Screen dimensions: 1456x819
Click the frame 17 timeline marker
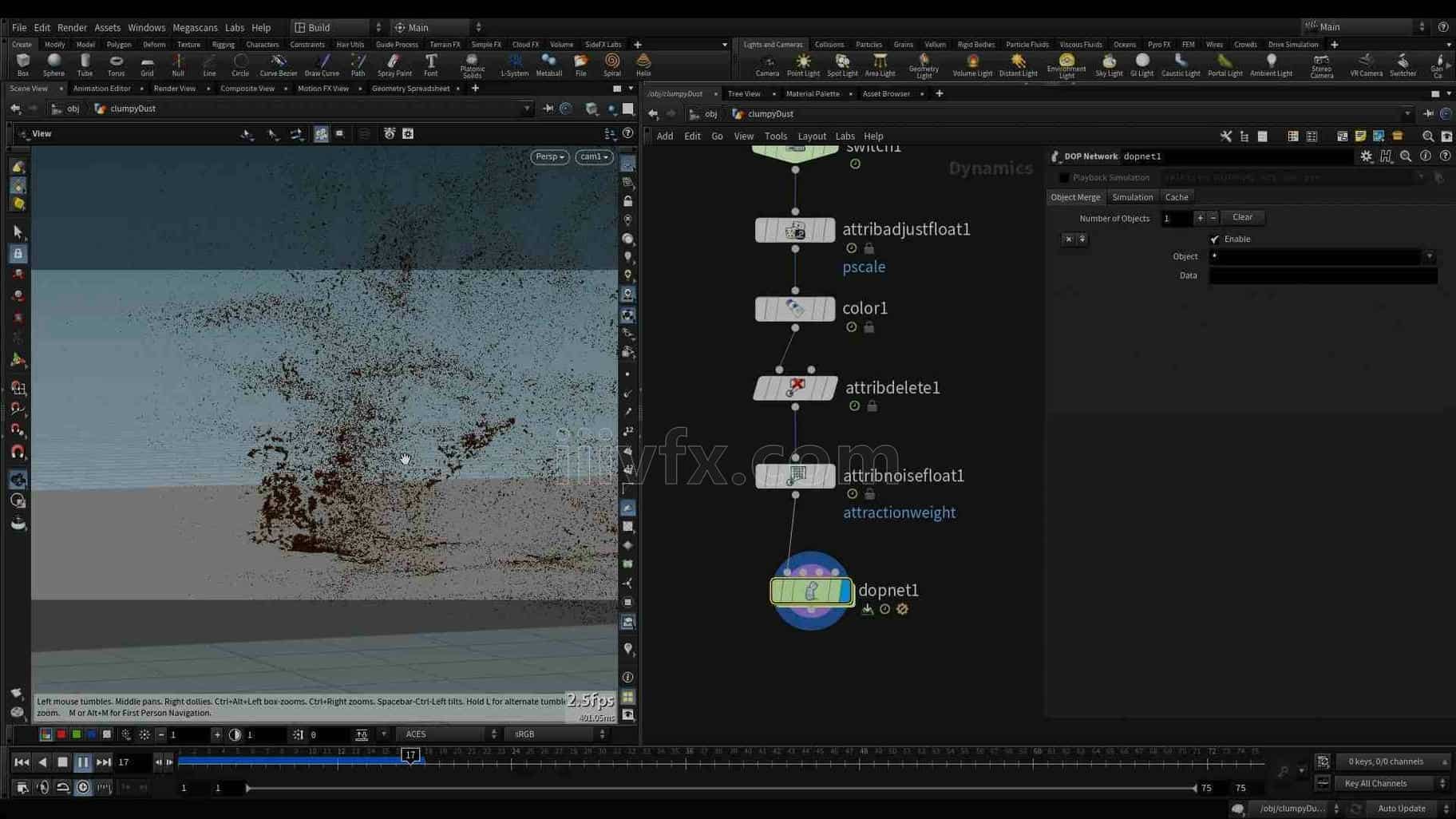point(410,755)
